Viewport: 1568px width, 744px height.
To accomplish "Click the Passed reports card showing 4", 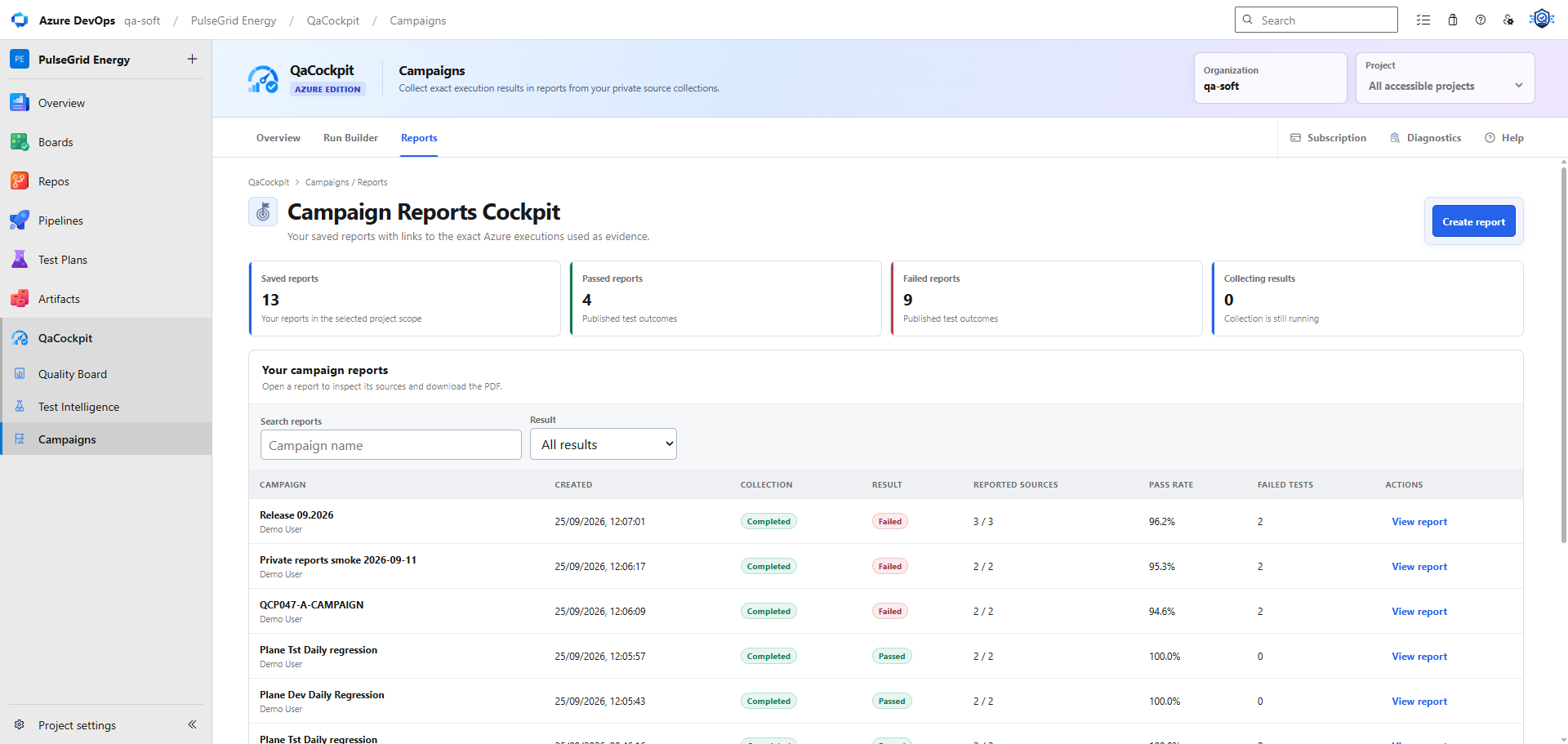I will click(x=725, y=298).
